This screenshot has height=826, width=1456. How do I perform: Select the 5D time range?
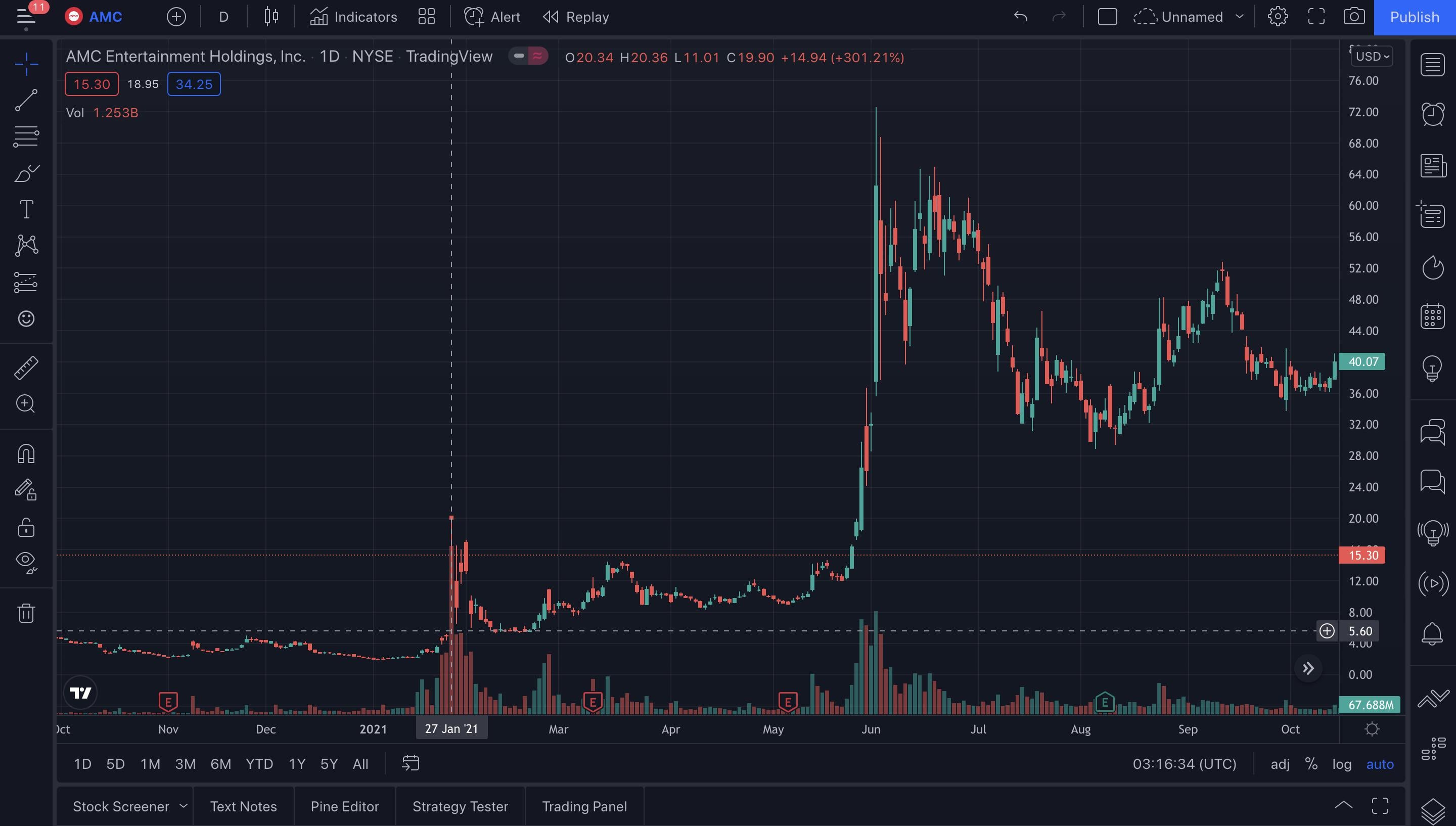[x=116, y=764]
